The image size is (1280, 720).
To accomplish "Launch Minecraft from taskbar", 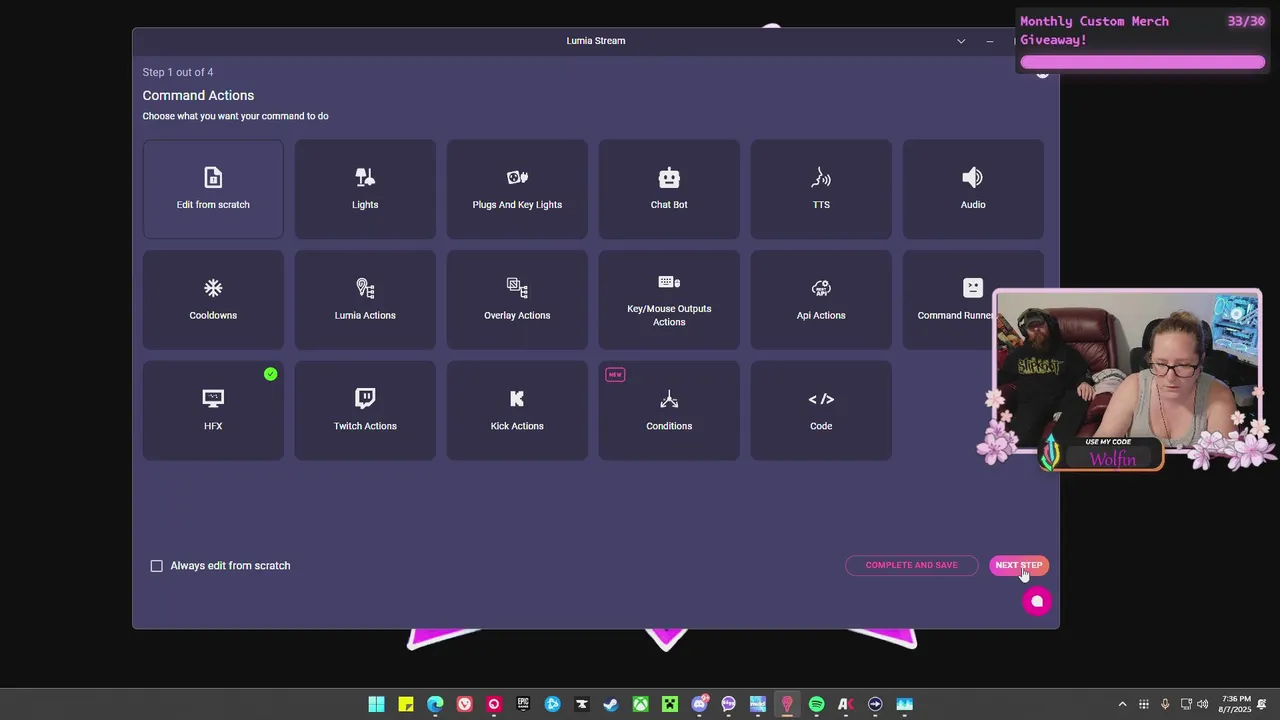I will [x=670, y=704].
